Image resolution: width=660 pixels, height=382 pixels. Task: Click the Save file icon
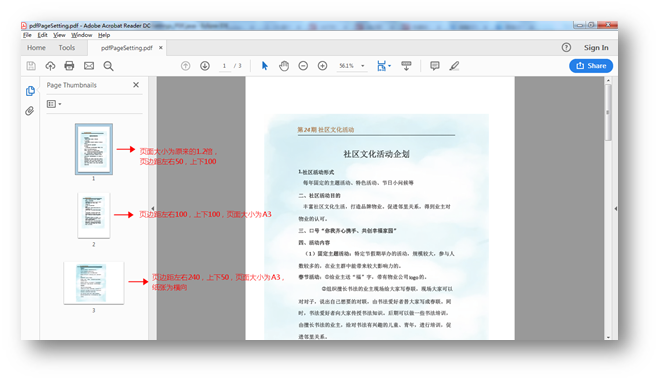pos(31,66)
